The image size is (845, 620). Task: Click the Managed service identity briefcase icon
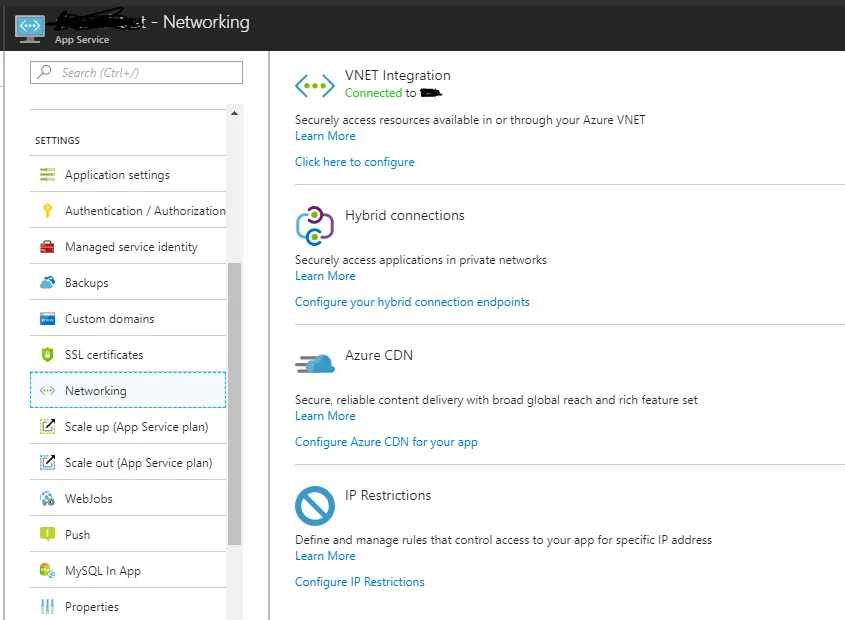pyautogui.click(x=47, y=247)
